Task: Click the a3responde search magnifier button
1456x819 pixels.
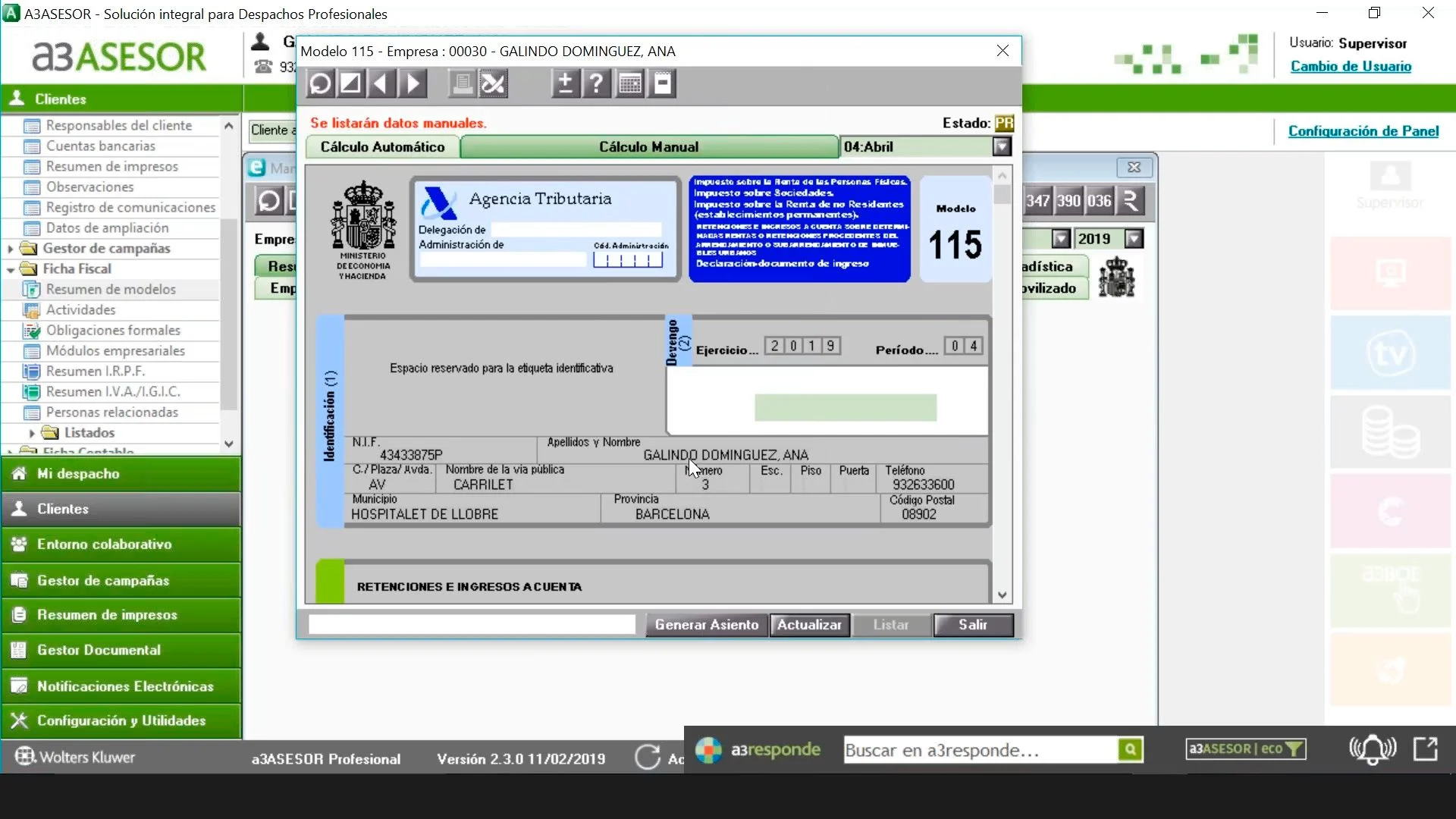Action: pyautogui.click(x=1130, y=750)
